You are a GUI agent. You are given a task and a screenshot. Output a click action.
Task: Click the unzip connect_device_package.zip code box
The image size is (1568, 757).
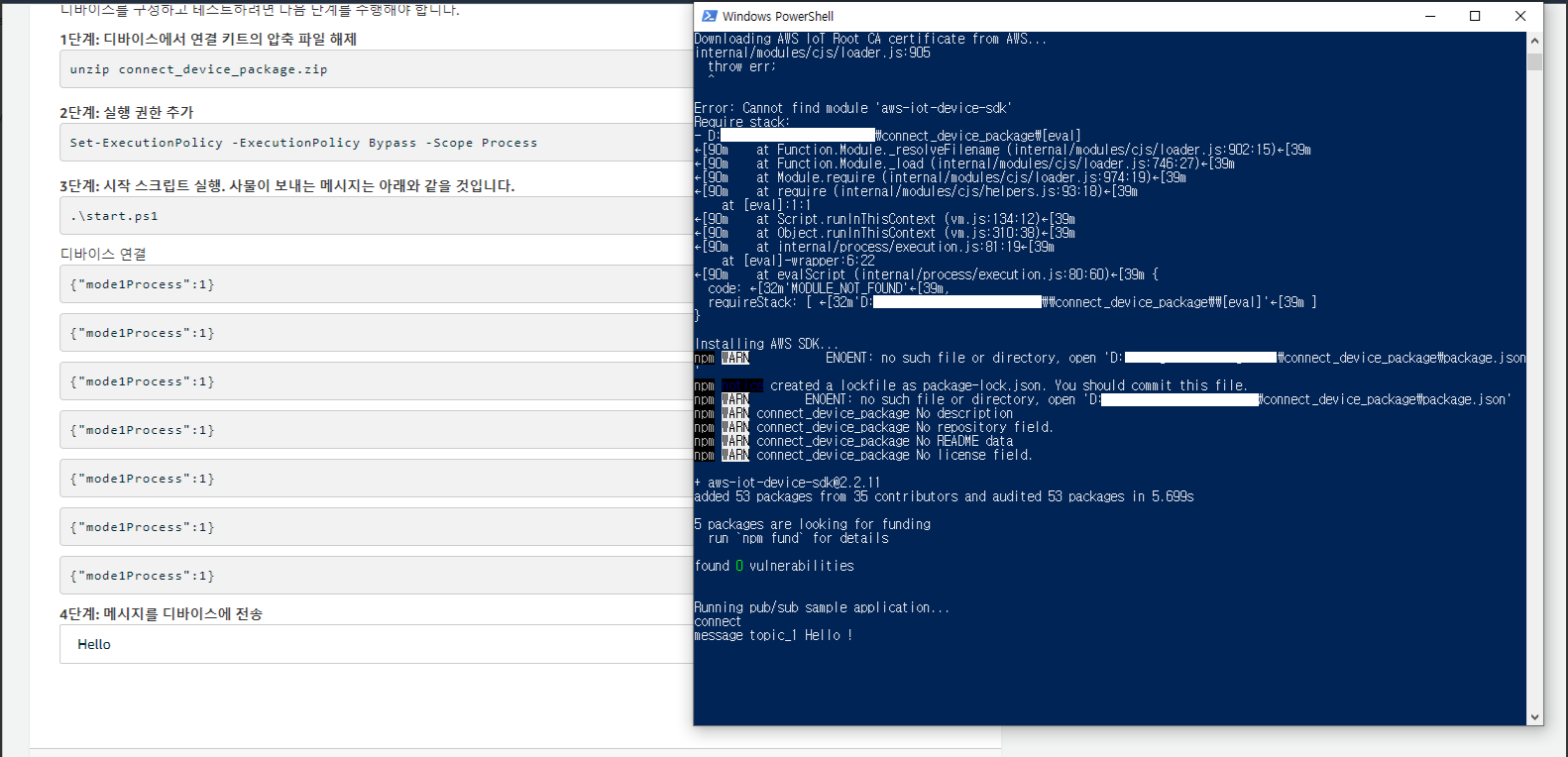(377, 69)
